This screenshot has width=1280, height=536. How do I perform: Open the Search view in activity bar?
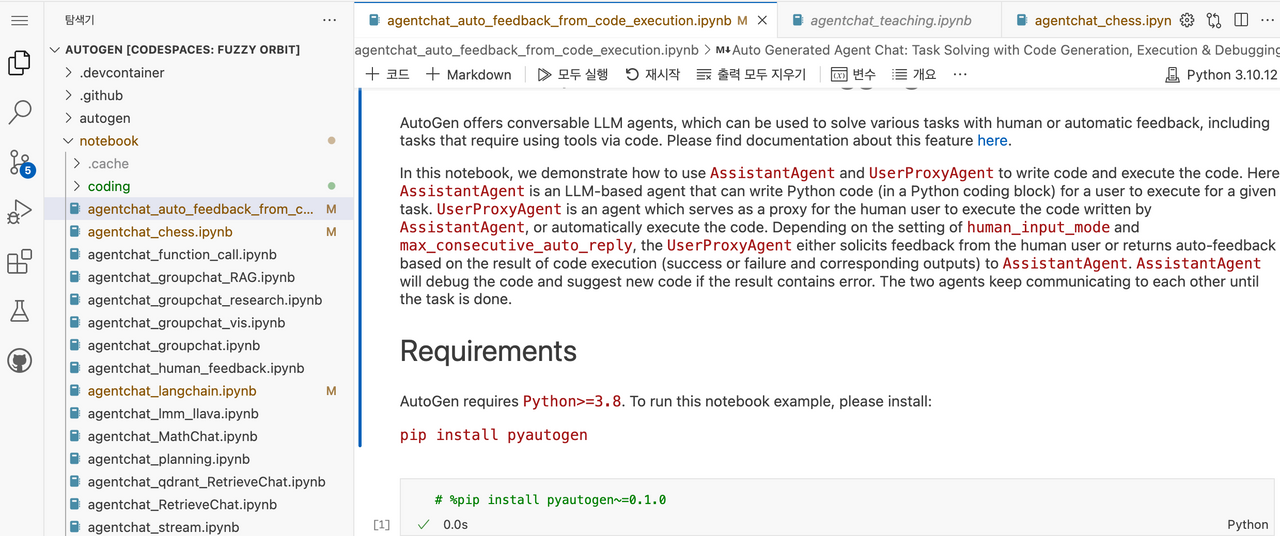click(x=20, y=112)
